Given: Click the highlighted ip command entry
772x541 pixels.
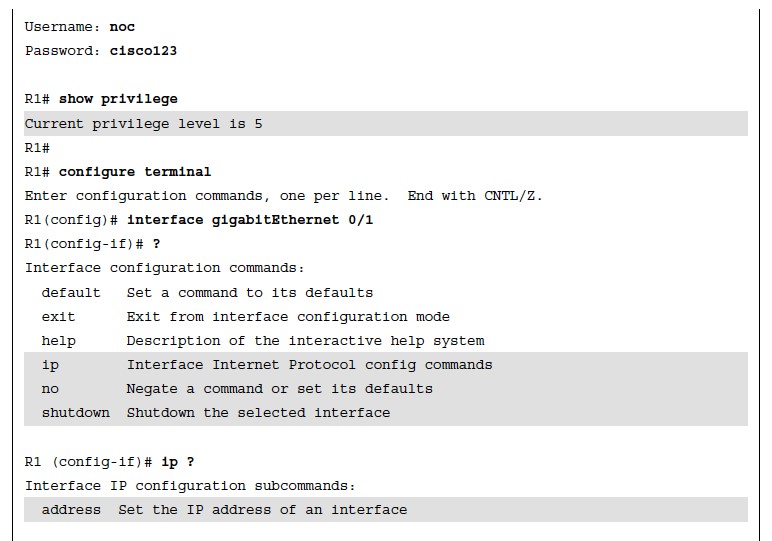Looking at the screenshot, I should [x=50, y=365].
